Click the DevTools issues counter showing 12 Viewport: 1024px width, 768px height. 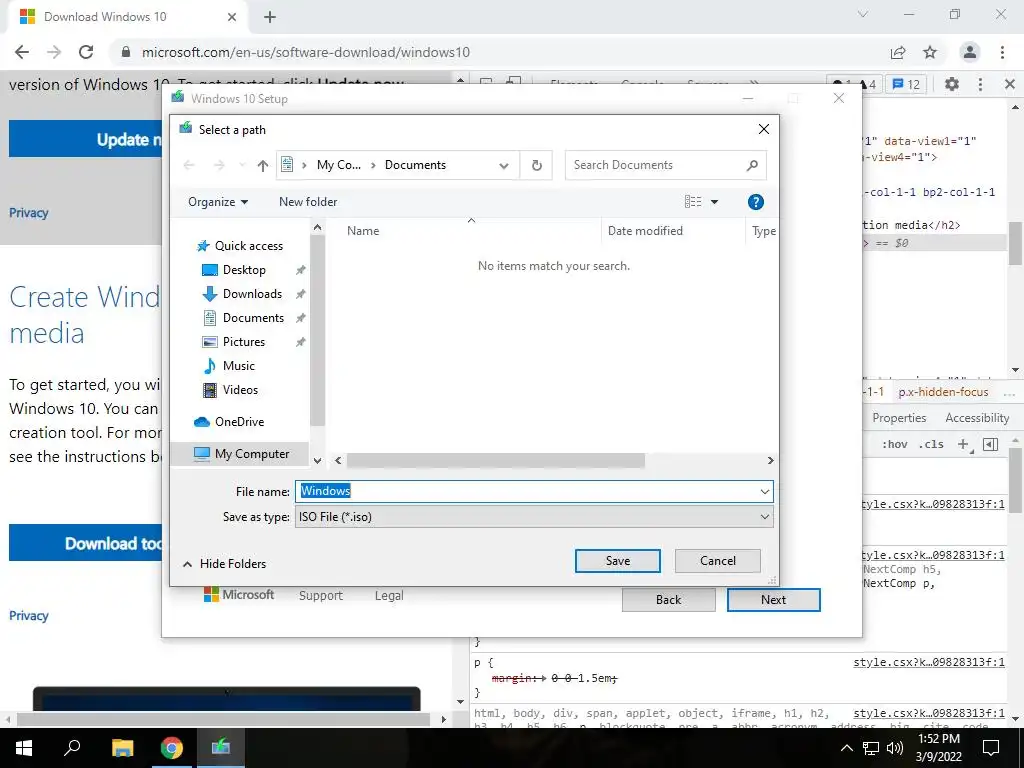tap(906, 84)
